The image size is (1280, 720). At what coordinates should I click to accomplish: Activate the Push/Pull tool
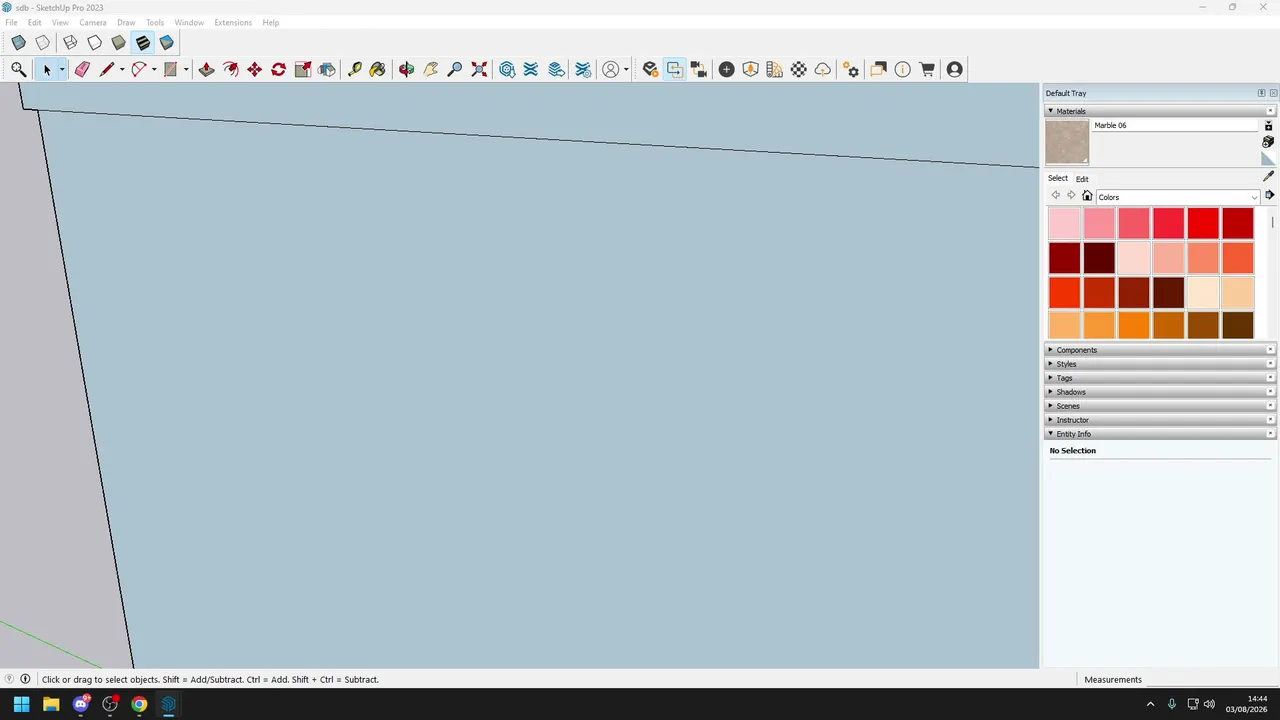click(206, 69)
